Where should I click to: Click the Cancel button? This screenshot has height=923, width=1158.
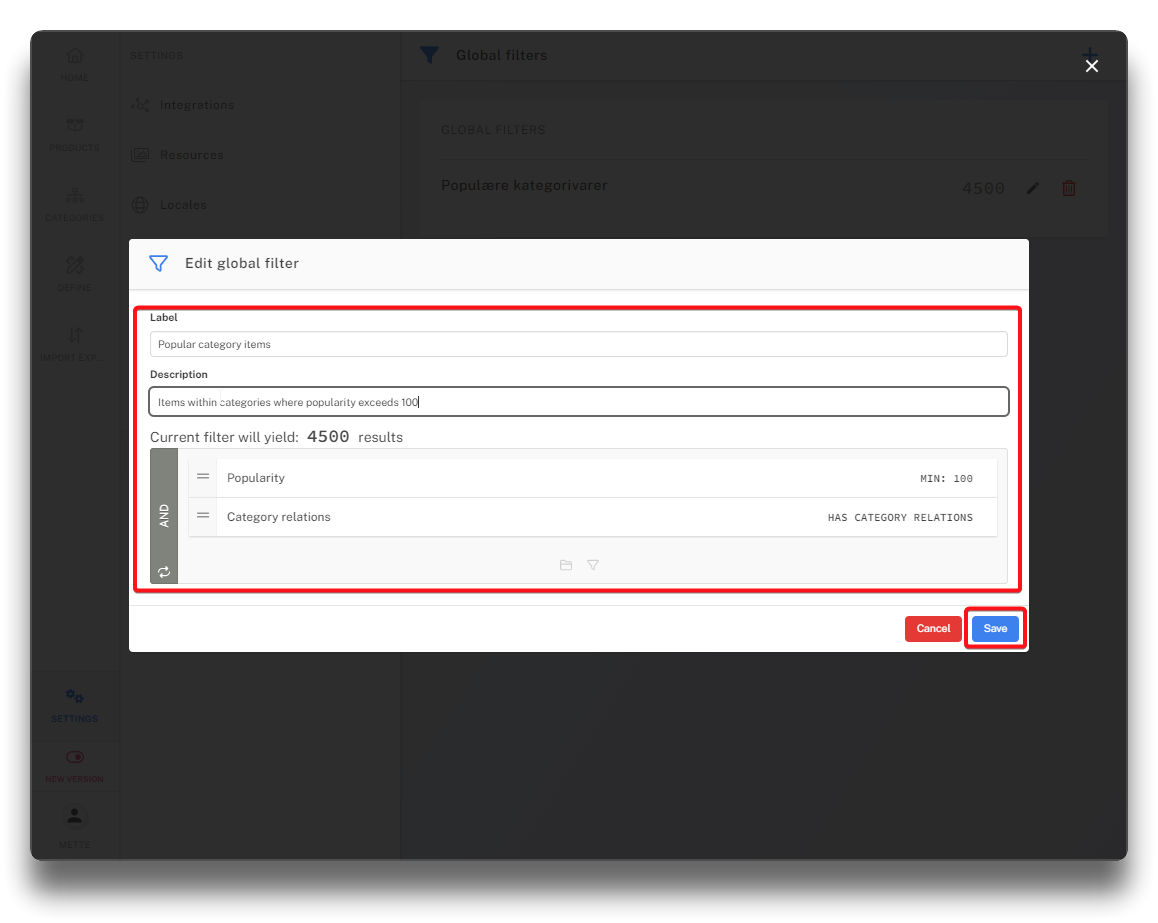tap(933, 628)
